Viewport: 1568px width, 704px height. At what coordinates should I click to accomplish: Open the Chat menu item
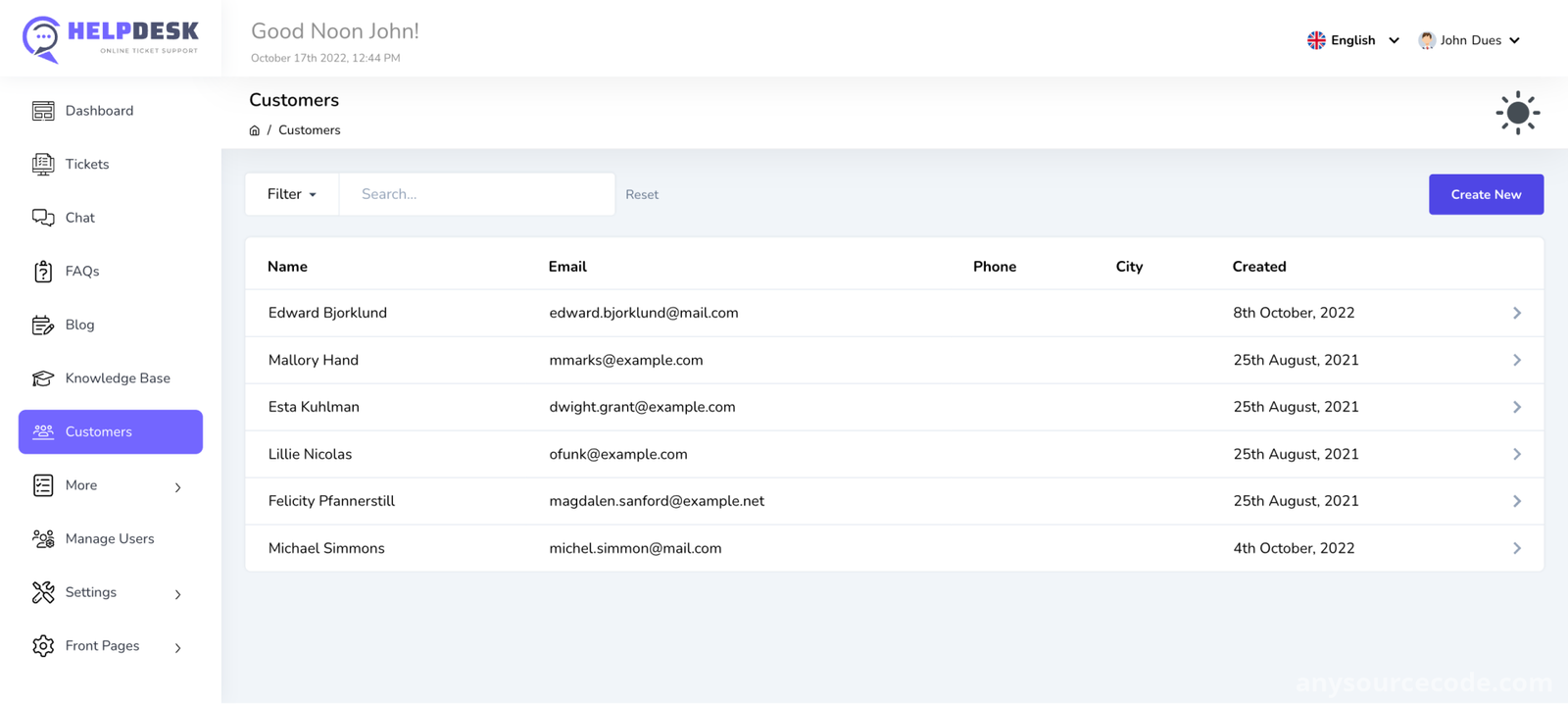(x=111, y=218)
